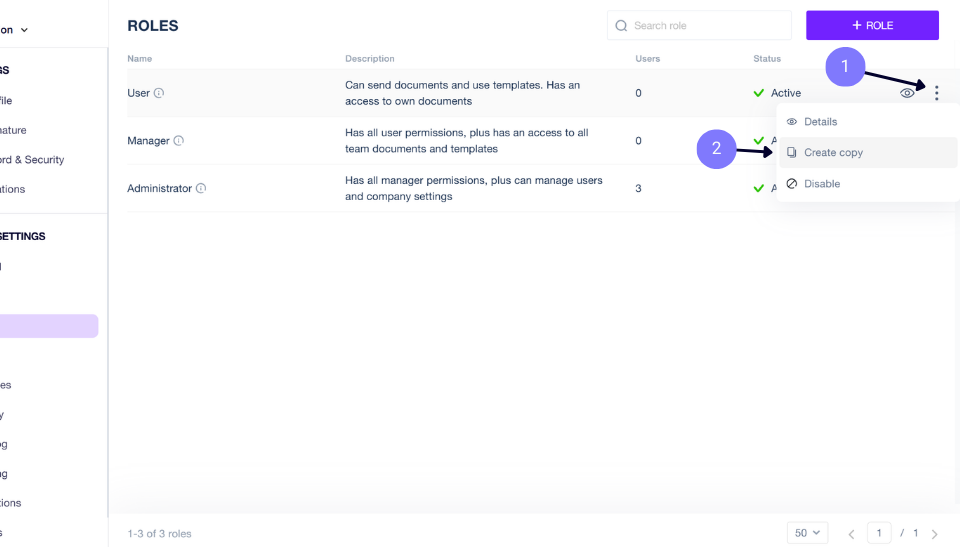The height and width of the screenshot is (547, 960).
Task: Click info icon next to Manager role
Action: point(178,140)
